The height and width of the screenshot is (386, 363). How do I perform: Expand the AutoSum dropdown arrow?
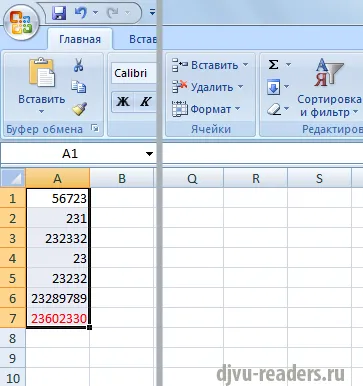pyautogui.click(x=288, y=64)
